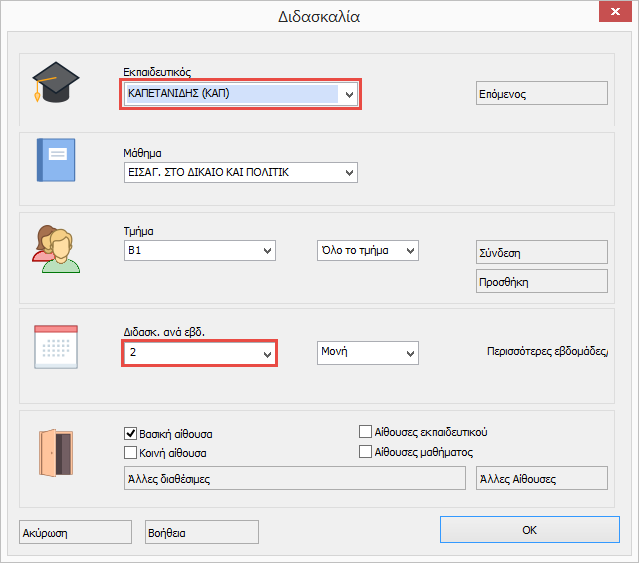Open the Διδασκ. ανά εβδ. dropdown
Image resolution: width=639 pixels, height=563 pixels.
pos(267,354)
